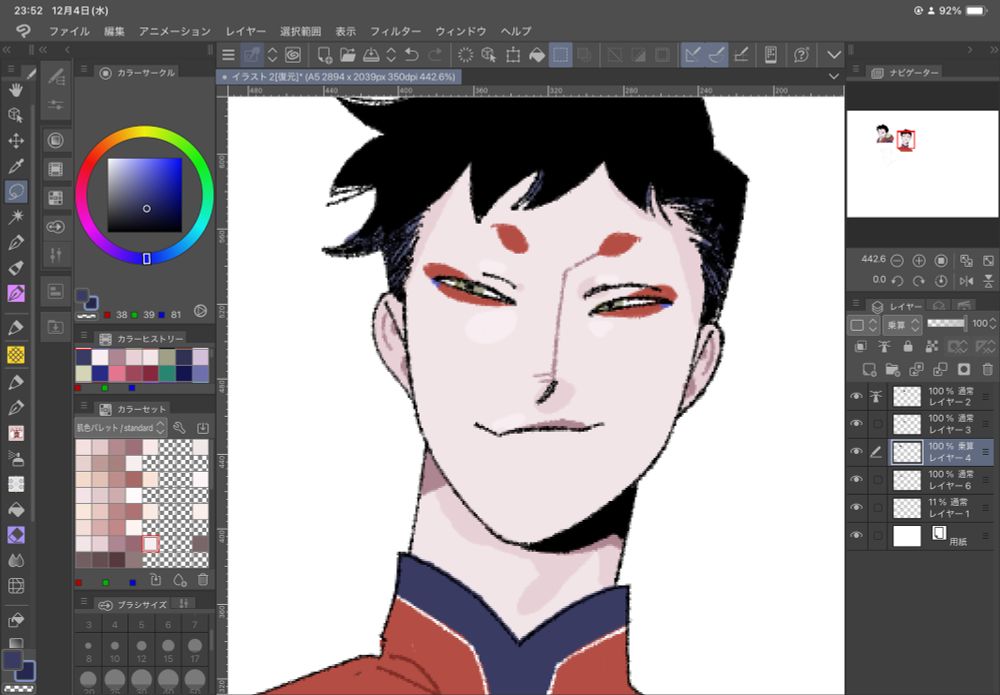Select the Eyedropper tool
This screenshot has width=1000, height=695.
click(x=16, y=166)
